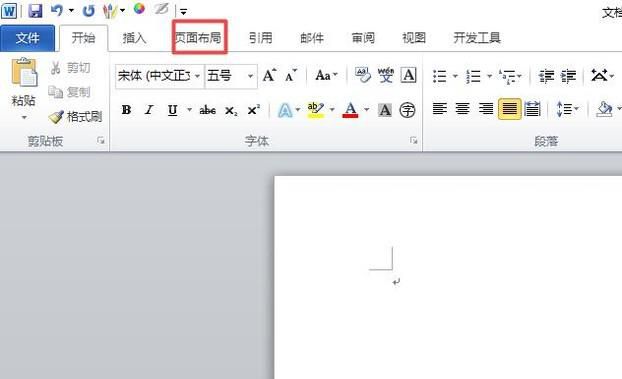Viewport: 622px width, 379px height.
Task: Align text left
Action: coord(440,109)
